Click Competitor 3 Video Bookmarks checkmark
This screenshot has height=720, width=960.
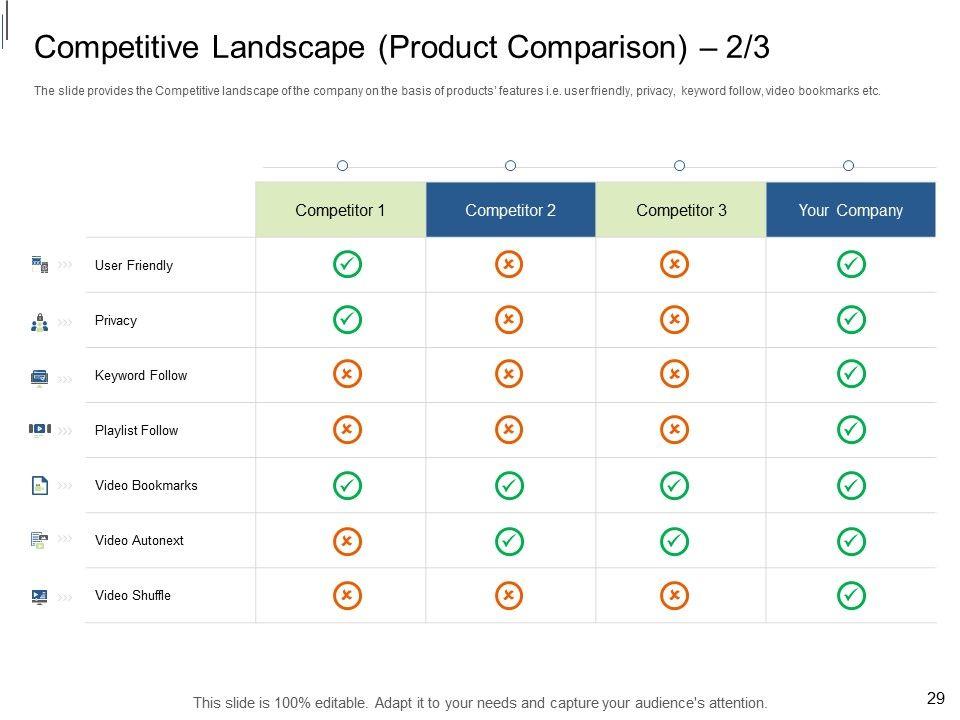click(675, 485)
